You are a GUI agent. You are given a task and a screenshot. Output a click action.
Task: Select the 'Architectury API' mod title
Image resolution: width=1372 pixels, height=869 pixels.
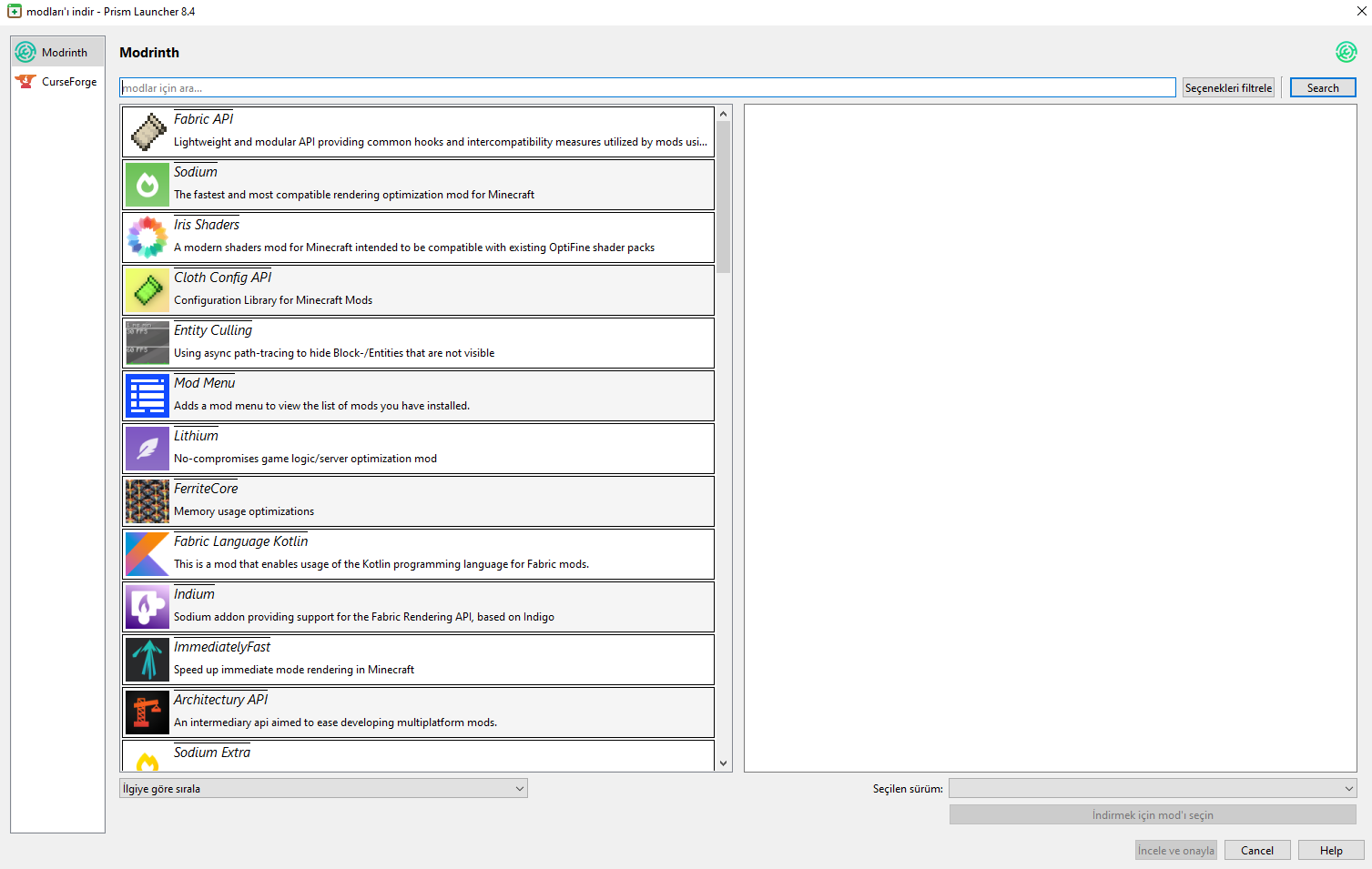220,700
